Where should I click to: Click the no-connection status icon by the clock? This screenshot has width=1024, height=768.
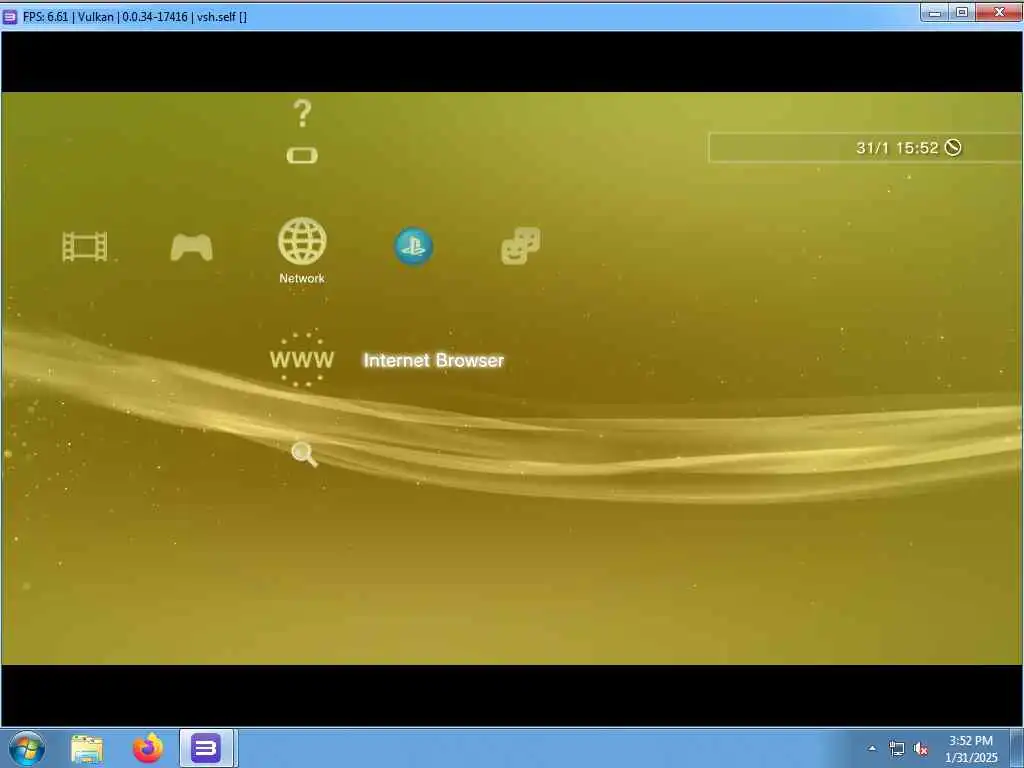click(953, 148)
